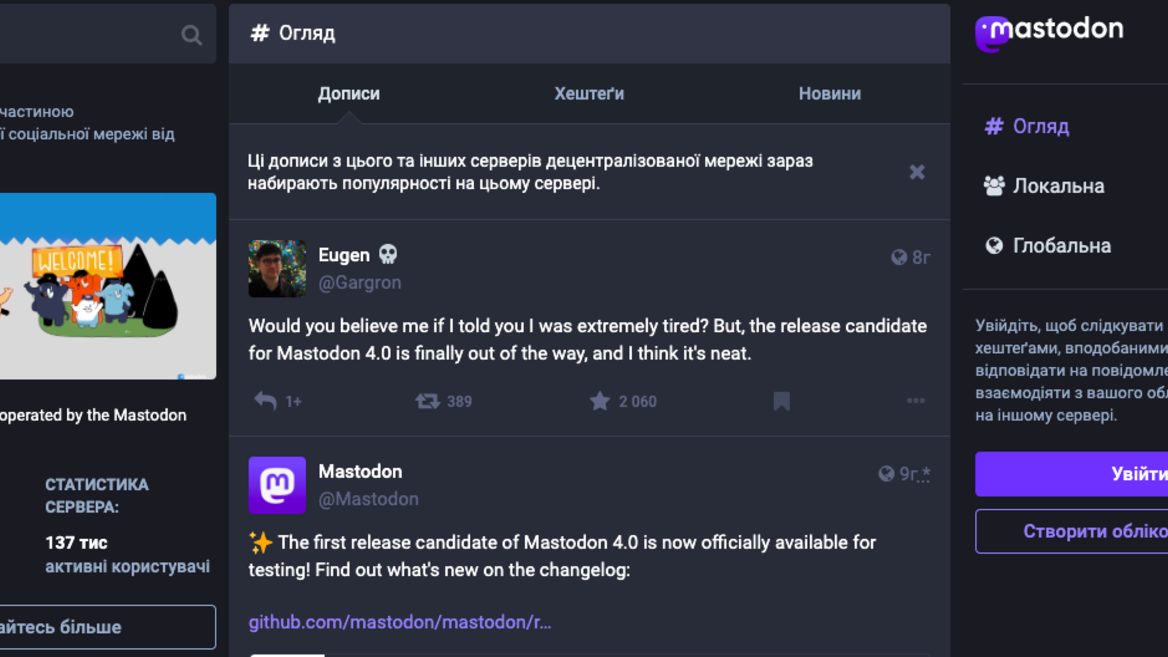The image size is (1168, 657).
Task: Click the "СТАТИСТИКА СЕРВЕРА:" heading
Action: click(97, 495)
